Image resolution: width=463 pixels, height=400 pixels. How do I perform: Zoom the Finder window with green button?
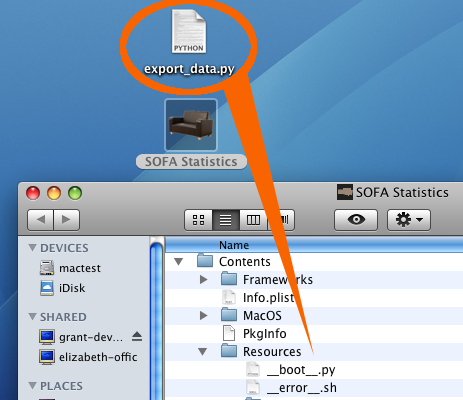coord(75,193)
